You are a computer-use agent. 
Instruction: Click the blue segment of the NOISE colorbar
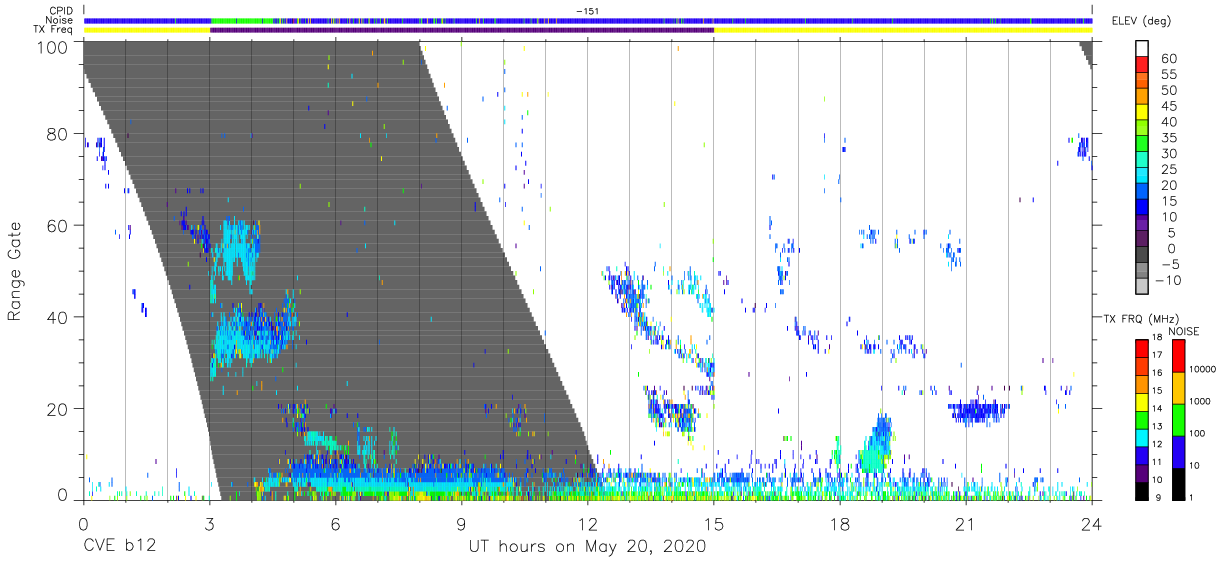pyautogui.click(x=1178, y=452)
